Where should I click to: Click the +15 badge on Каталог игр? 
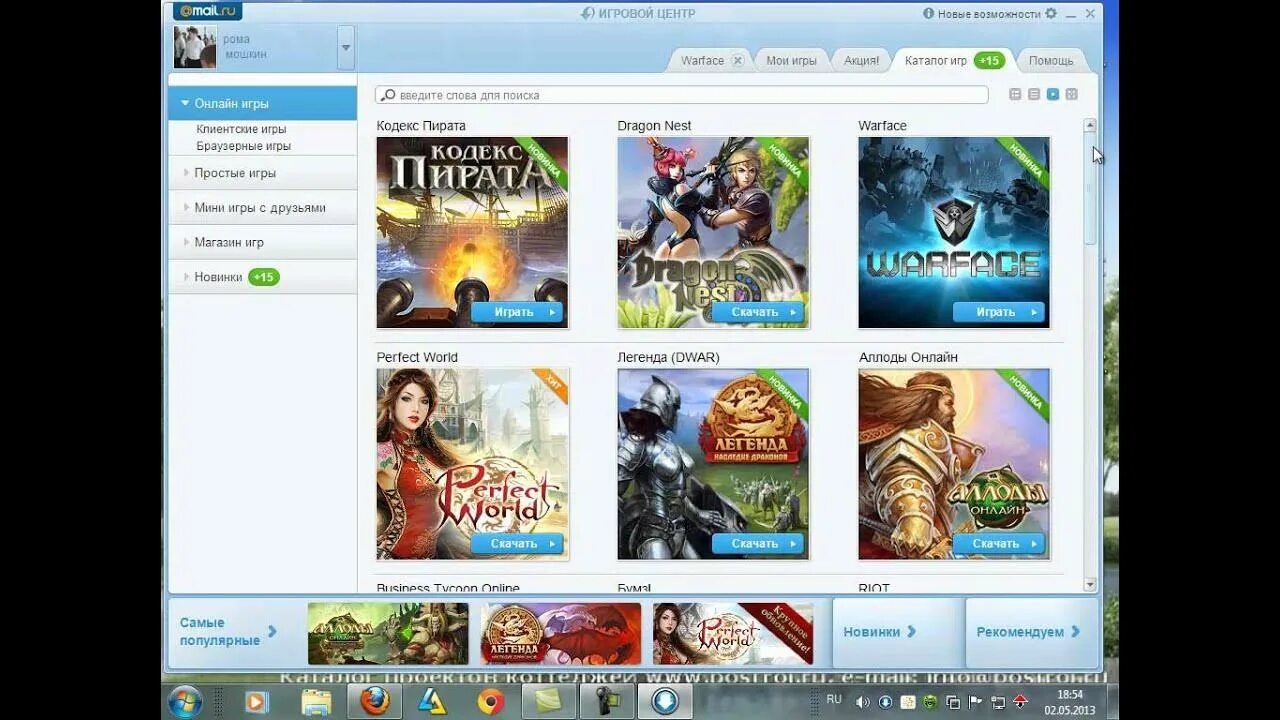pyautogui.click(x=989, y=60)
